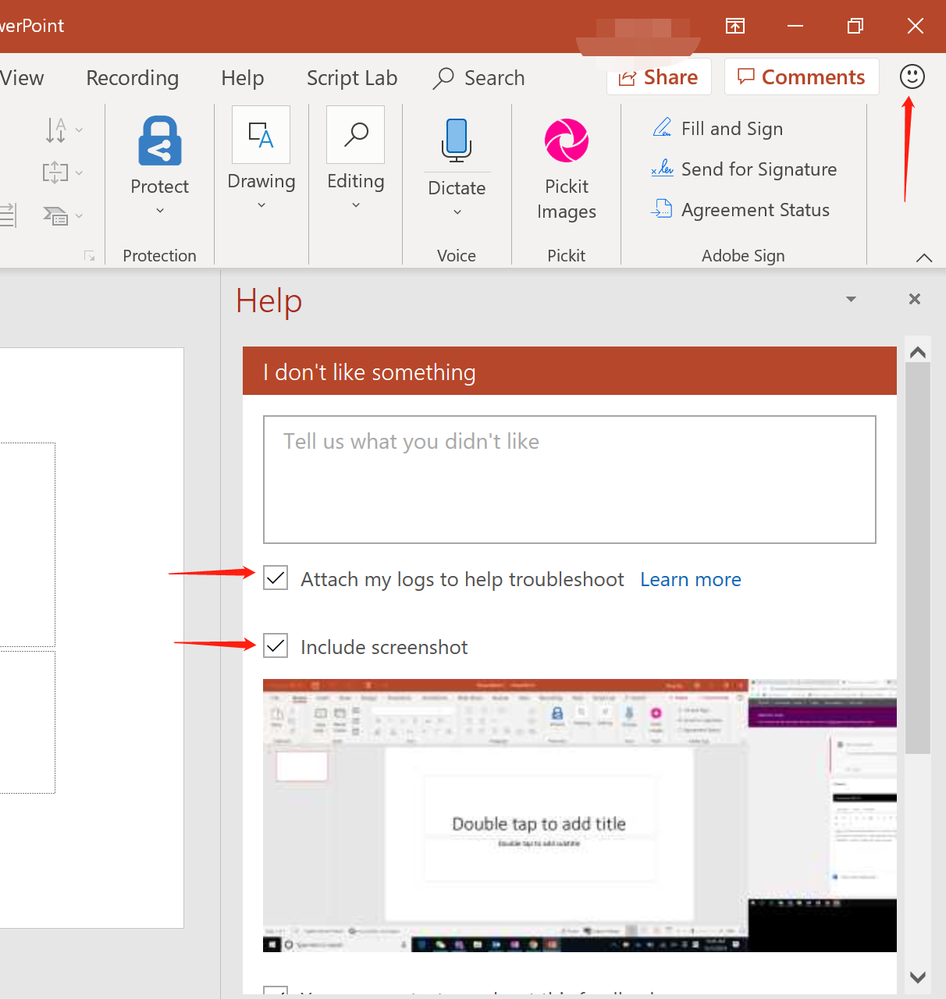Open the Recording tab

click(133, 78)
